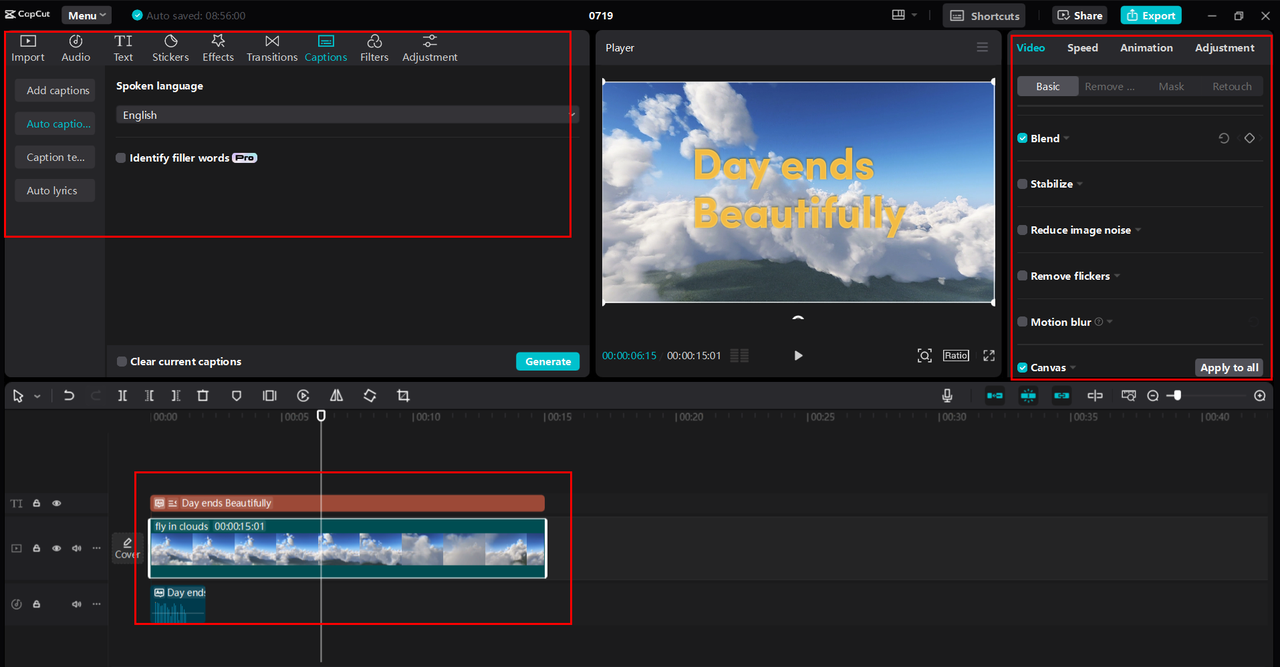Click the Reverse playback icon
1280x667 pixels.
303,396
